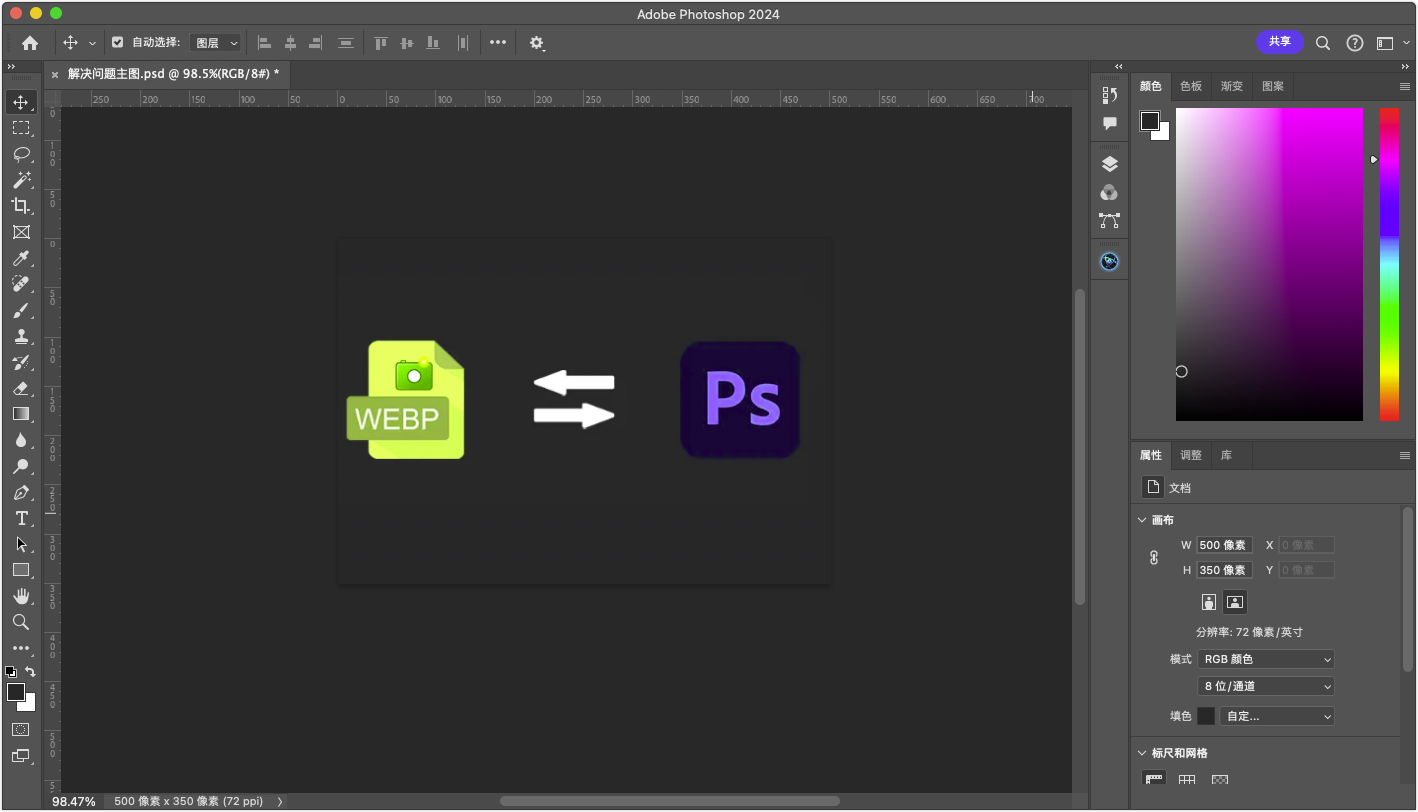Open the Comments panel icon
The width and height of the screenshot is (1418, 812).
tap(1109, 123)
